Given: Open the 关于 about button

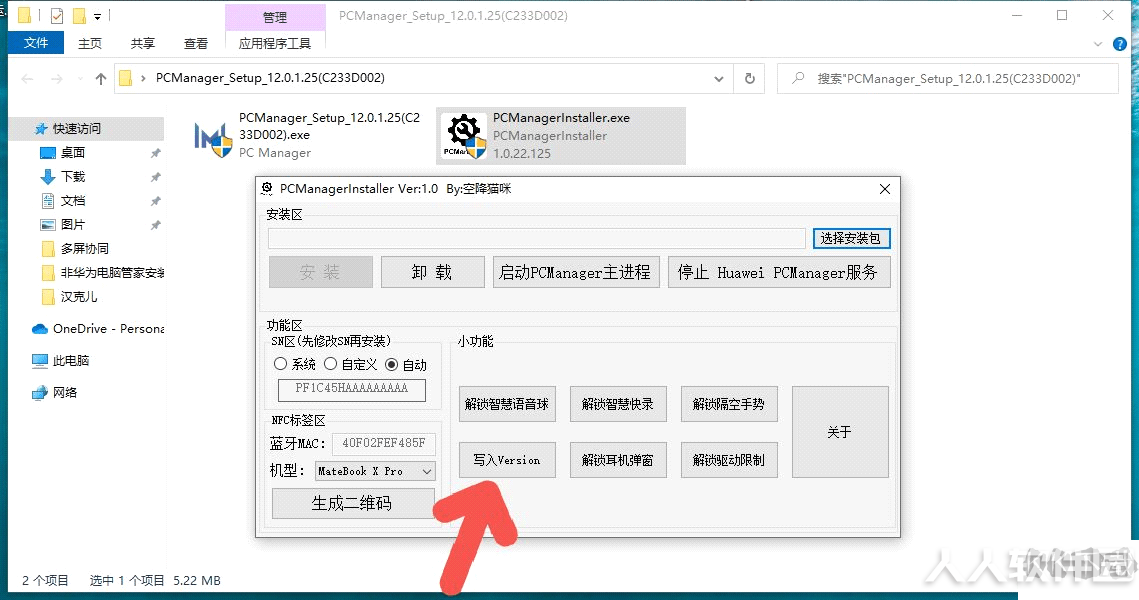Looking at the screenshot, I should coord(840,432).
